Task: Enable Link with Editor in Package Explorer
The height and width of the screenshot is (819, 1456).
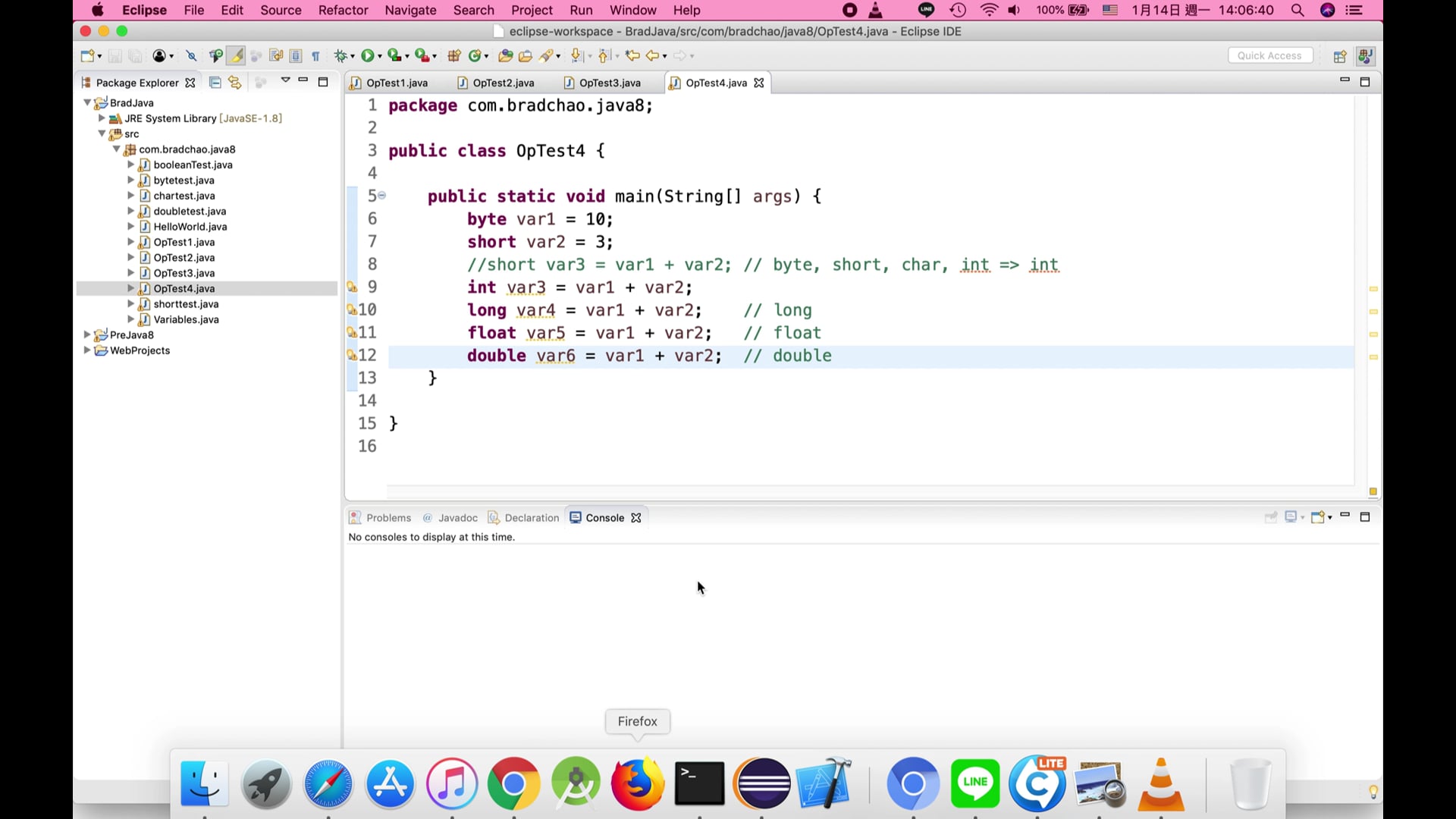Action: click(x=234, y=83)
